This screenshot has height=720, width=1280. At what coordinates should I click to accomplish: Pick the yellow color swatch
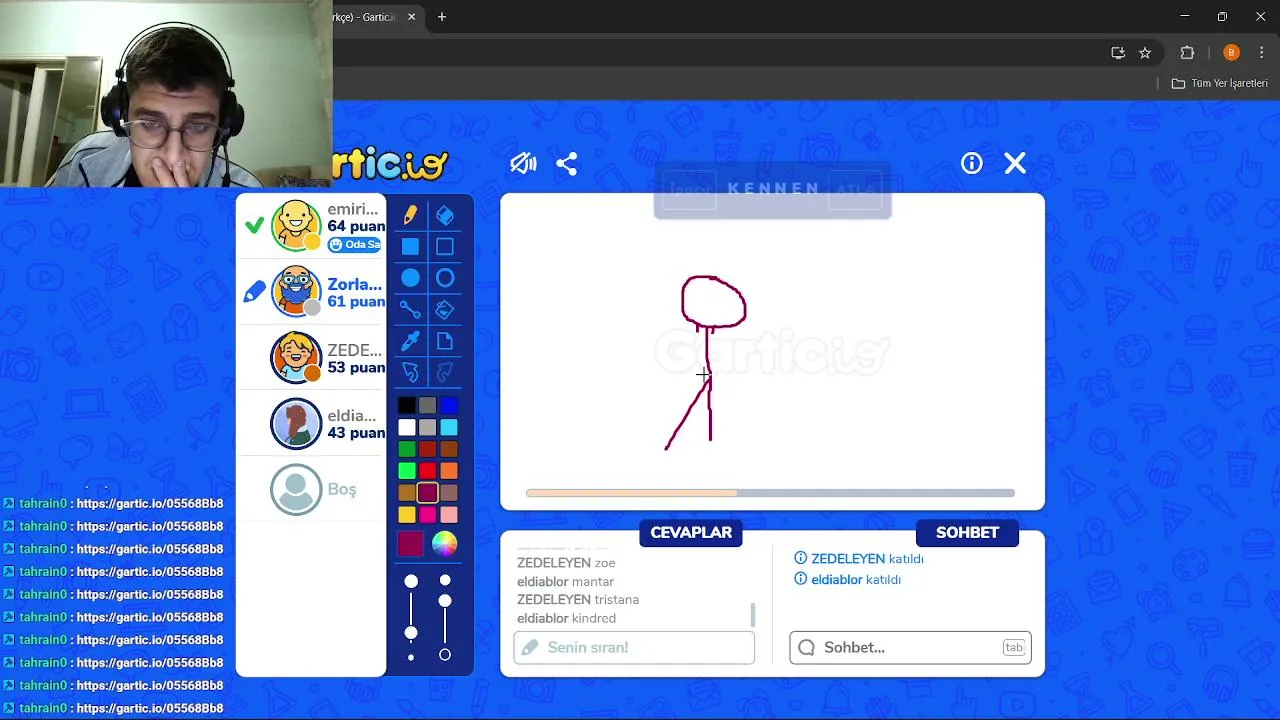click(x=406, y=514)
